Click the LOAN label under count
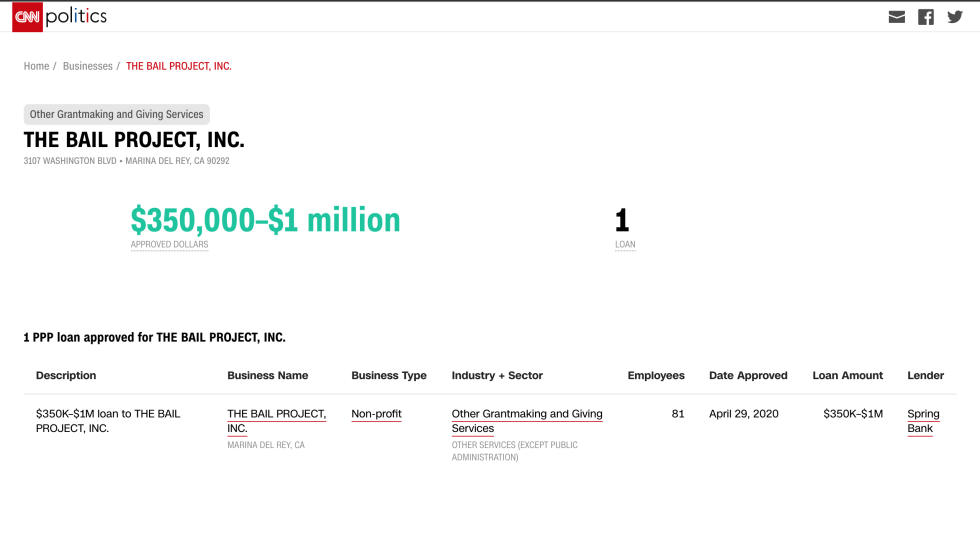The image size is (980, 553). (625, 245)
